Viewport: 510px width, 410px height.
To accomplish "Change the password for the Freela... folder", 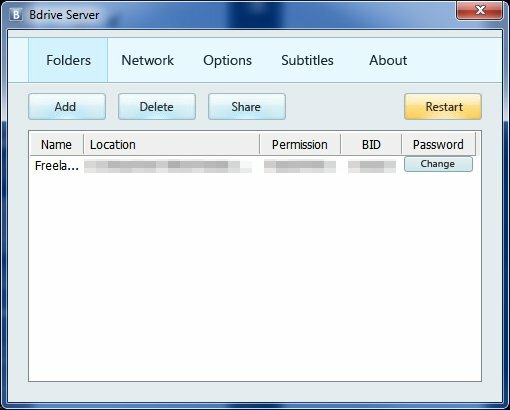I will click(x=438, y=164).
